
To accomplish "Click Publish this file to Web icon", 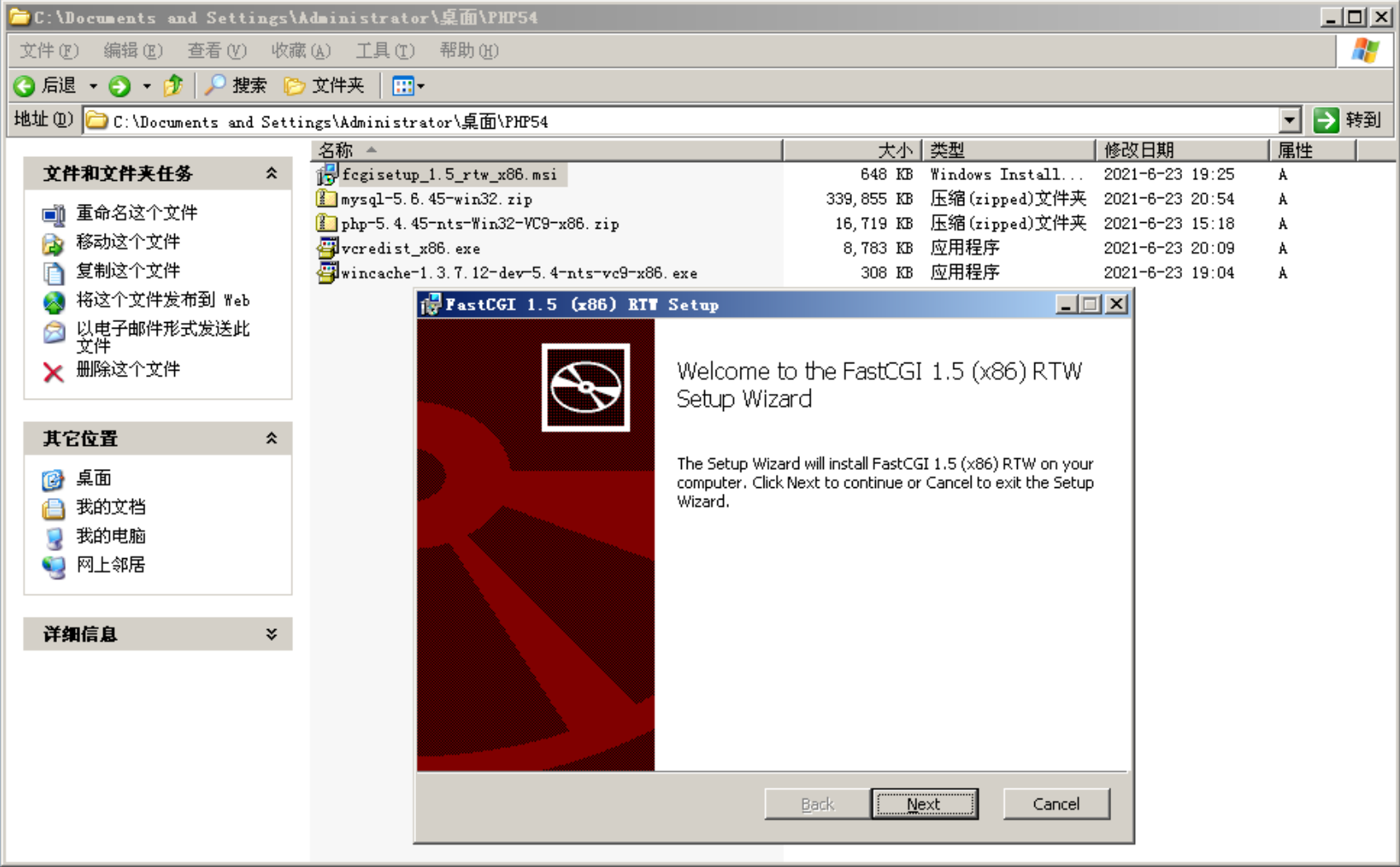I will pos(54,301).
